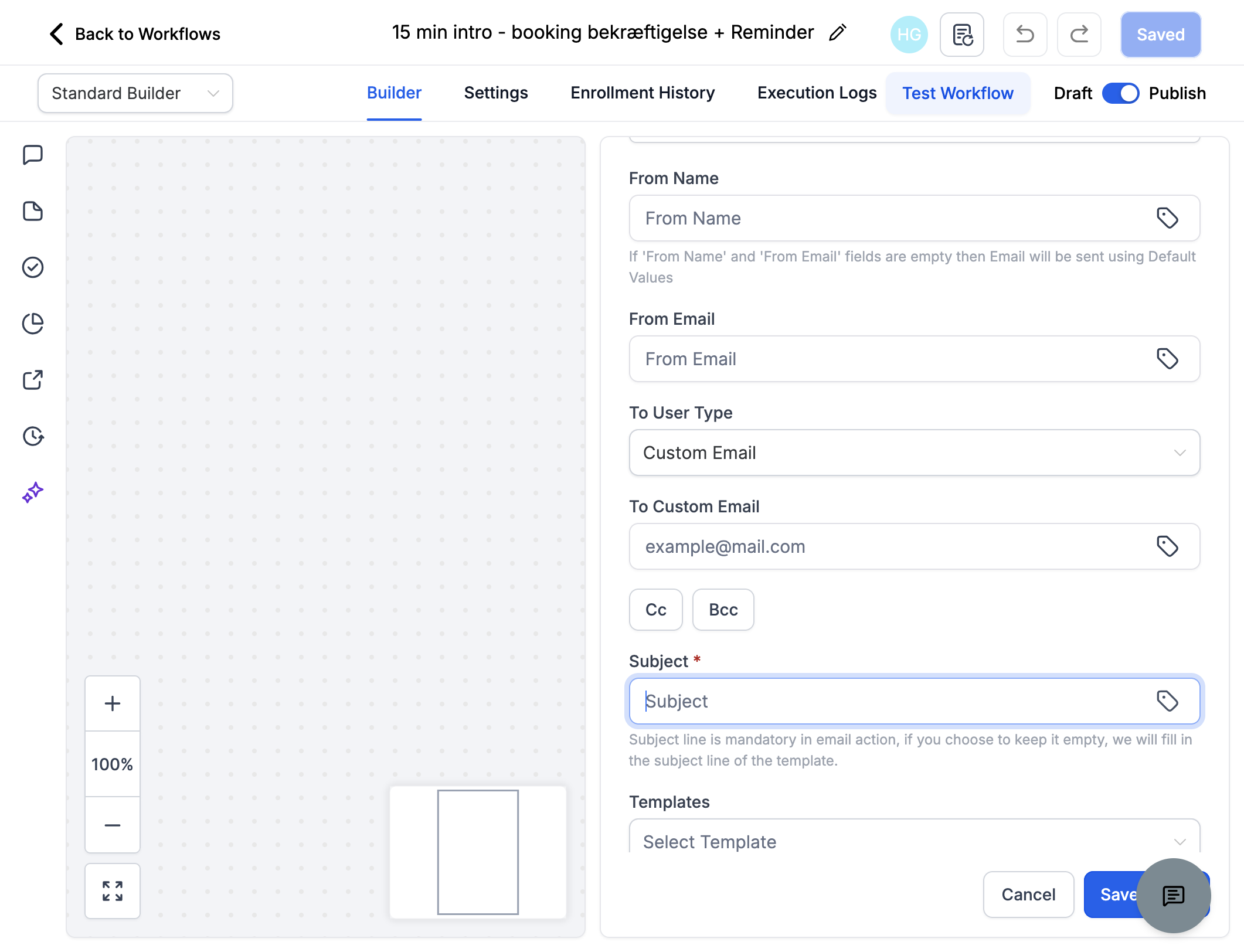This screenshot has height=952, width=1244.
Task: Add a Bcc recipient
Action: tap(723, 610)
